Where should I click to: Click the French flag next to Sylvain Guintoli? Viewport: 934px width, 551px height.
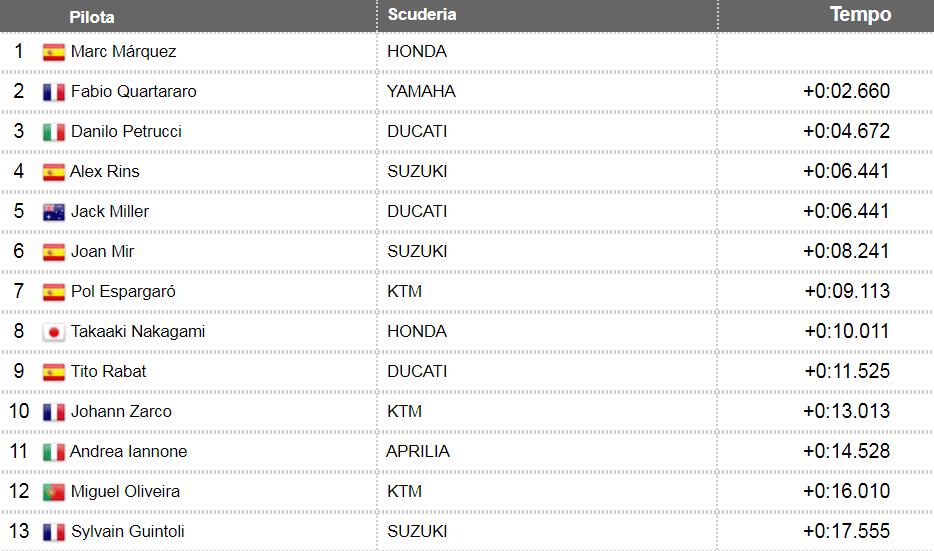[x=54, y=532]
